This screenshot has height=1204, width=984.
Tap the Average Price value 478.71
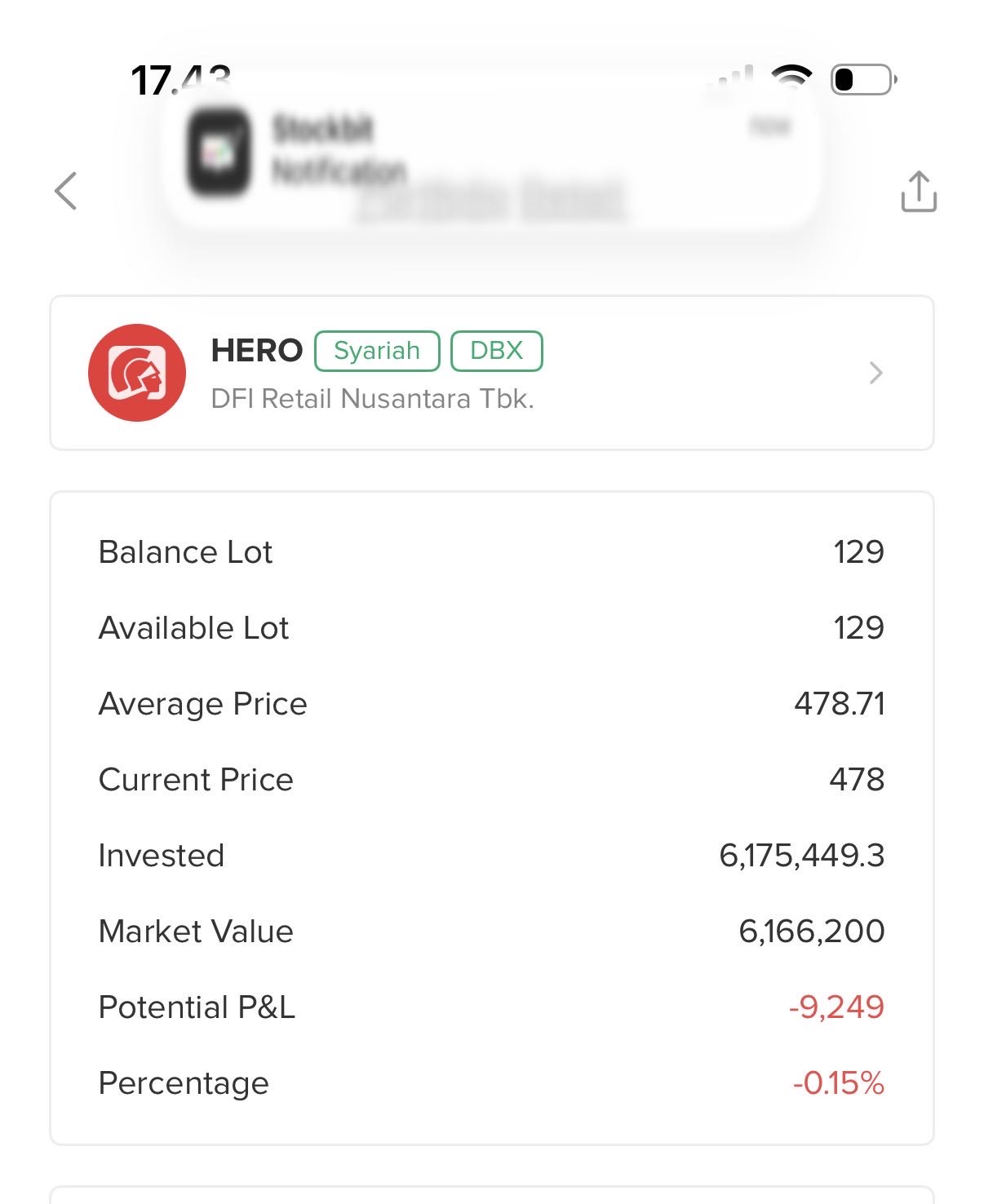[840, 704]
